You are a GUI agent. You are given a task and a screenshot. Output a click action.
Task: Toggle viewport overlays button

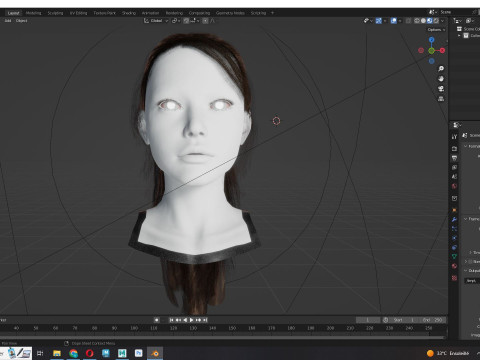[394, 21]
